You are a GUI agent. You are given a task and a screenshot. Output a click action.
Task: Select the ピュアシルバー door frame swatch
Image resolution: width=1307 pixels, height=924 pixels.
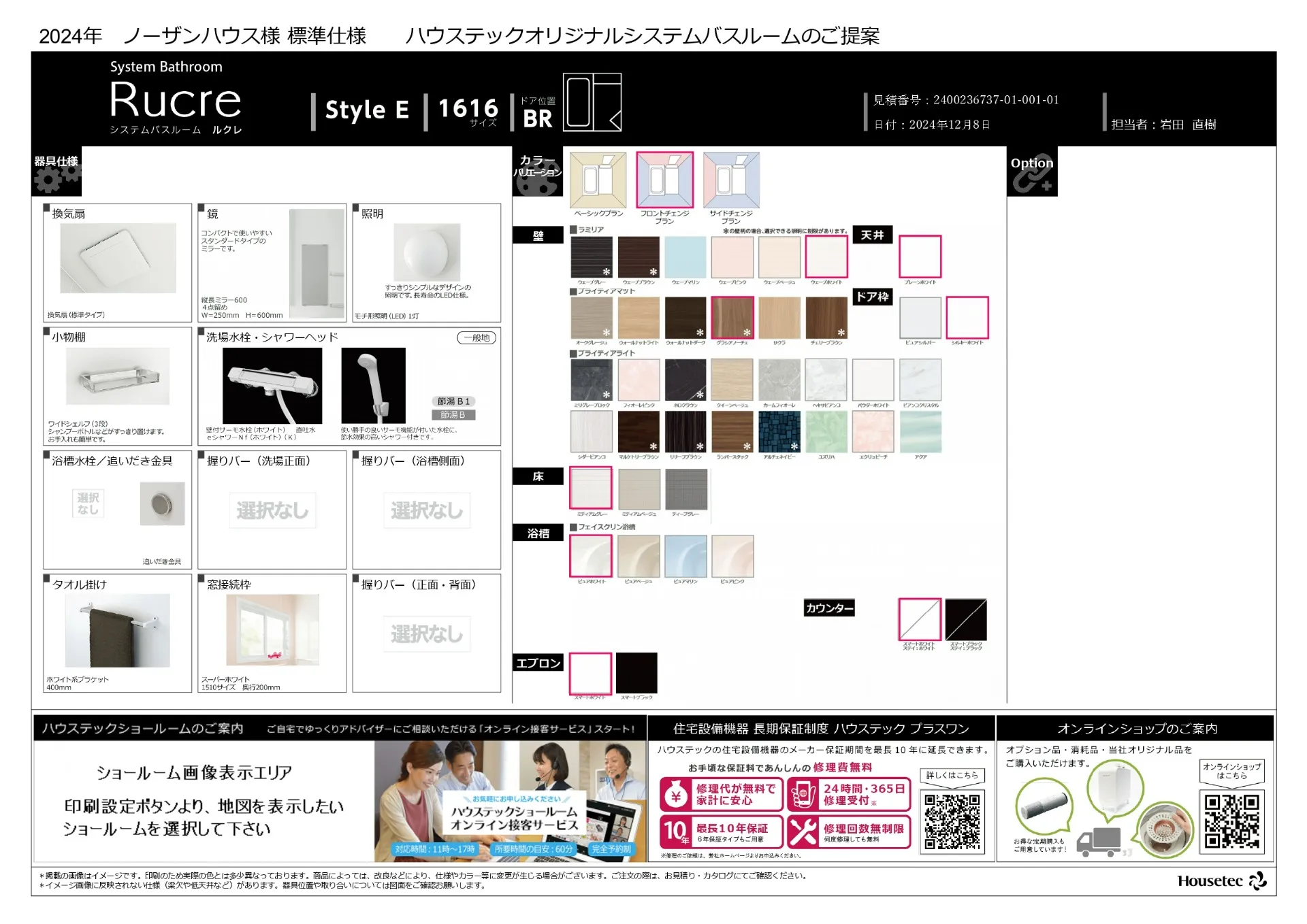920,318
